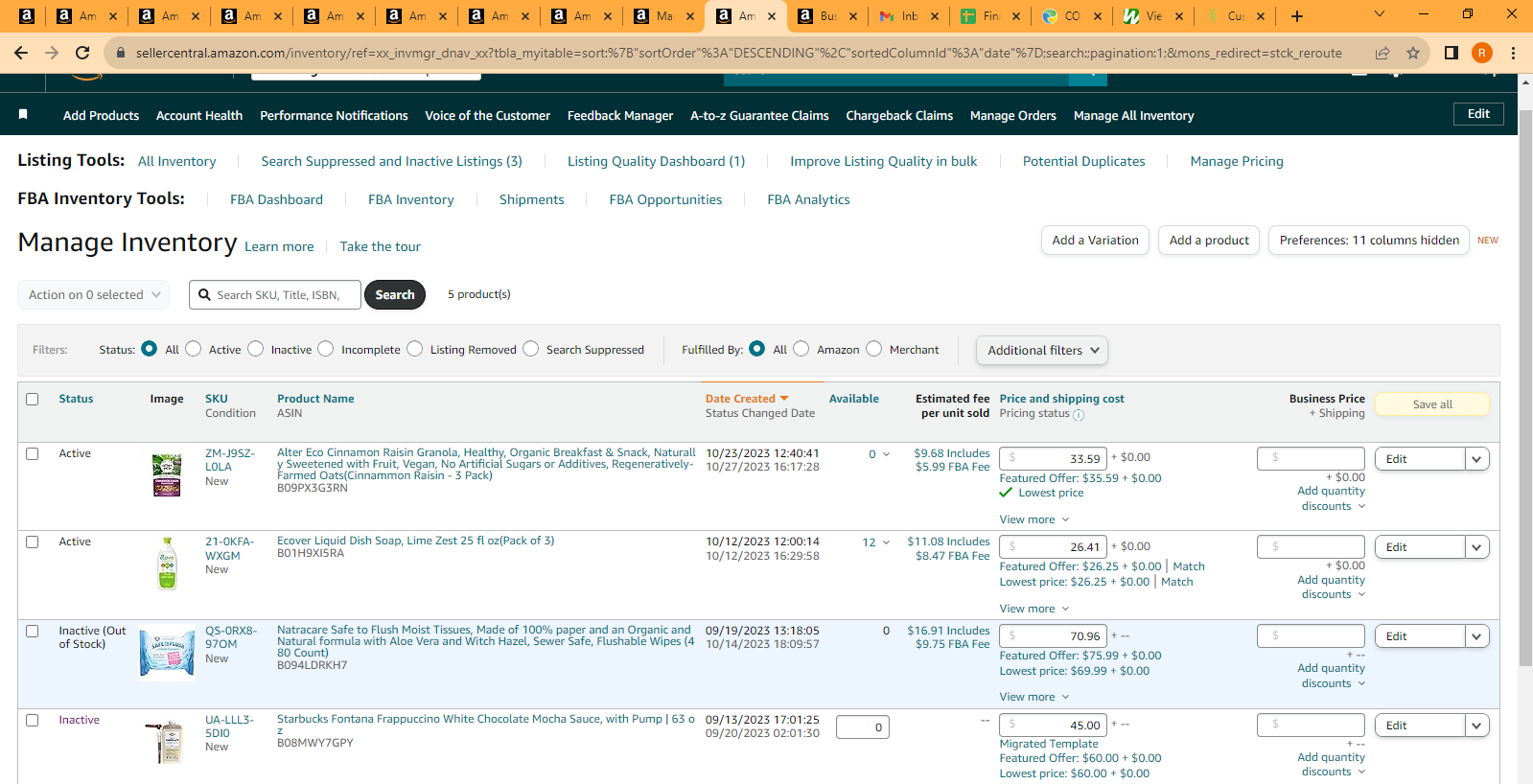Bookmark this page with the star icon
This screenshot has height=784, width=1533.
(x=1413, y=53)
